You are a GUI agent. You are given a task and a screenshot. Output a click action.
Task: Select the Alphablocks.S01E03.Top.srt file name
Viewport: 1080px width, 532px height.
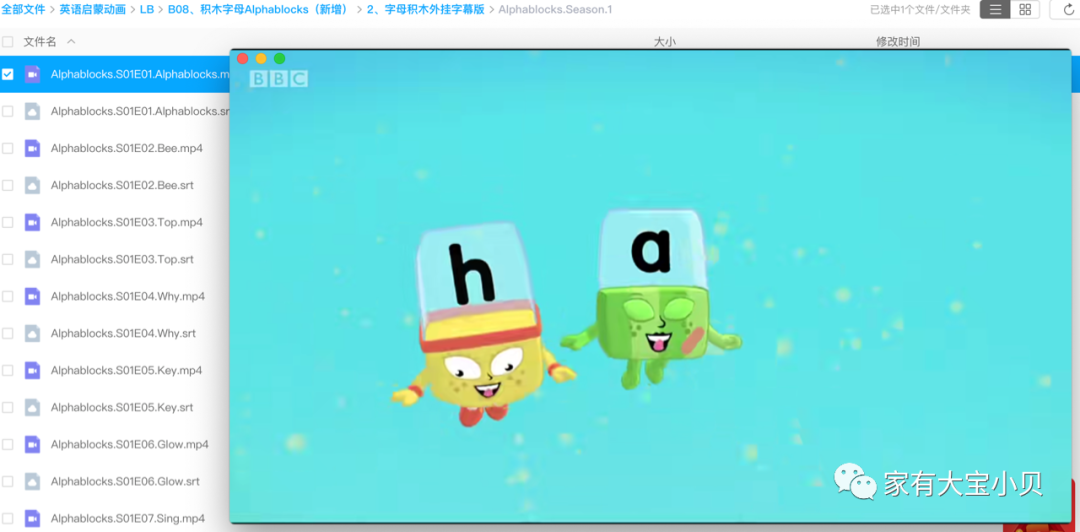(122, 259)
